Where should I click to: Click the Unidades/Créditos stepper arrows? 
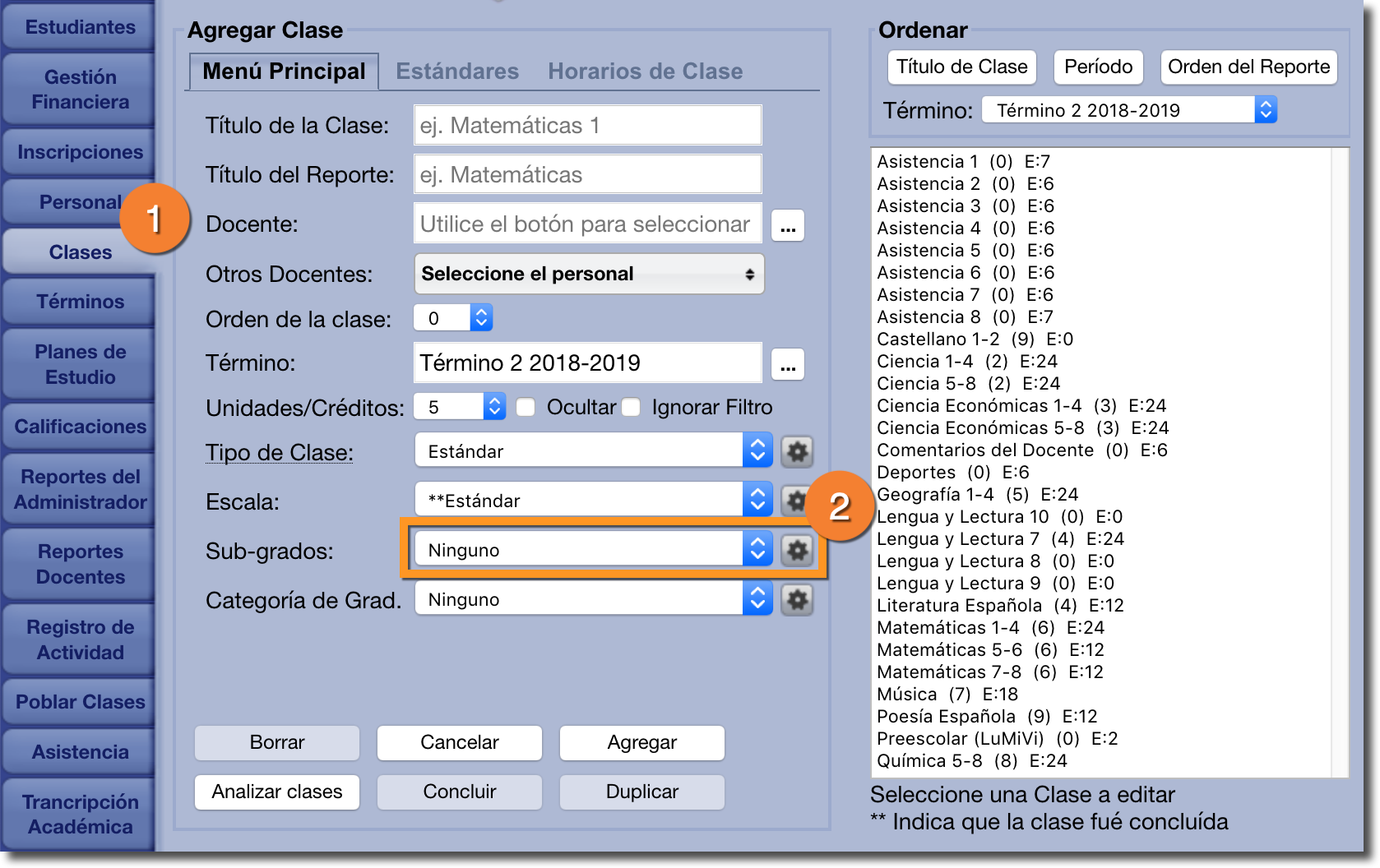[x=493, y=407]
